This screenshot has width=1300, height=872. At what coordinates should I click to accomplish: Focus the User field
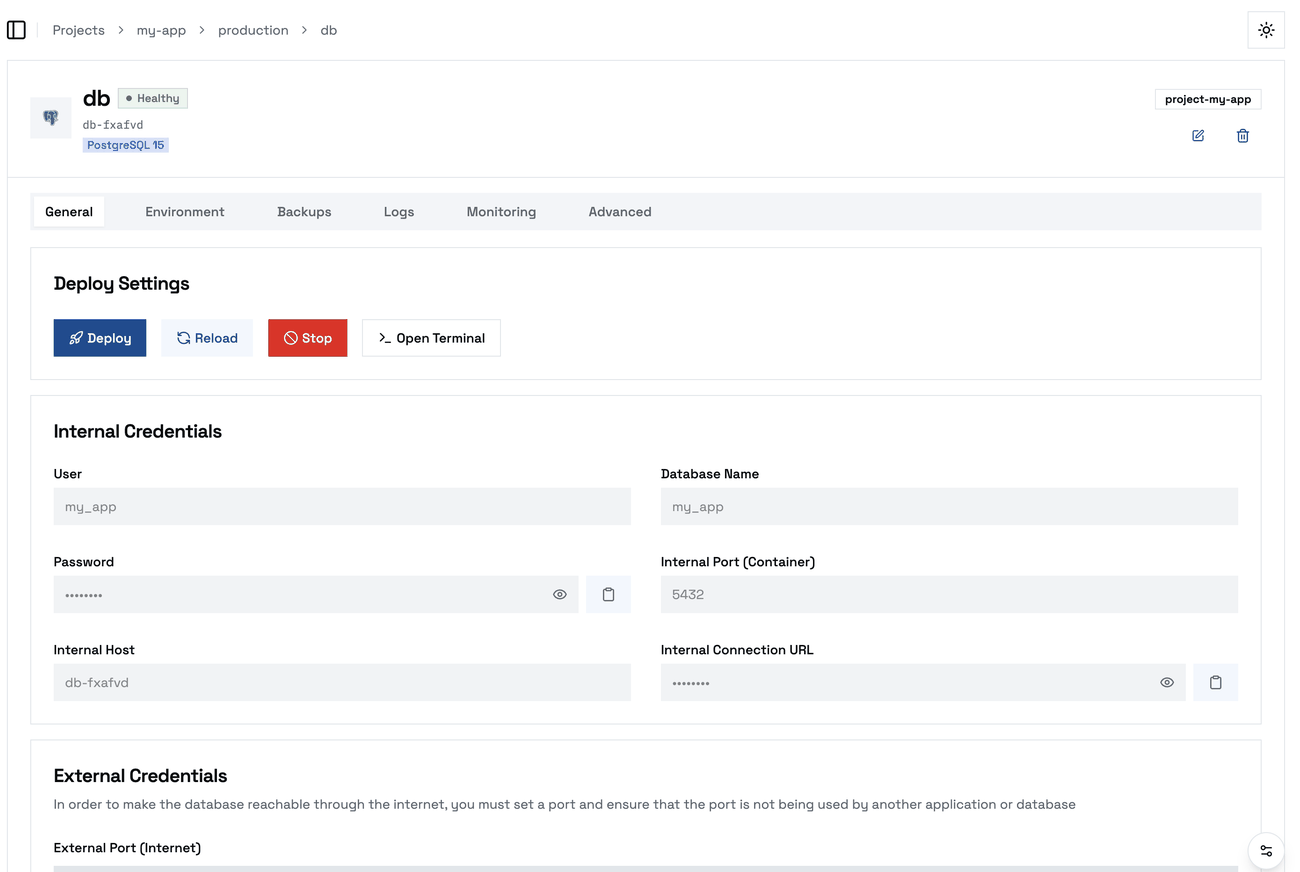342,507
